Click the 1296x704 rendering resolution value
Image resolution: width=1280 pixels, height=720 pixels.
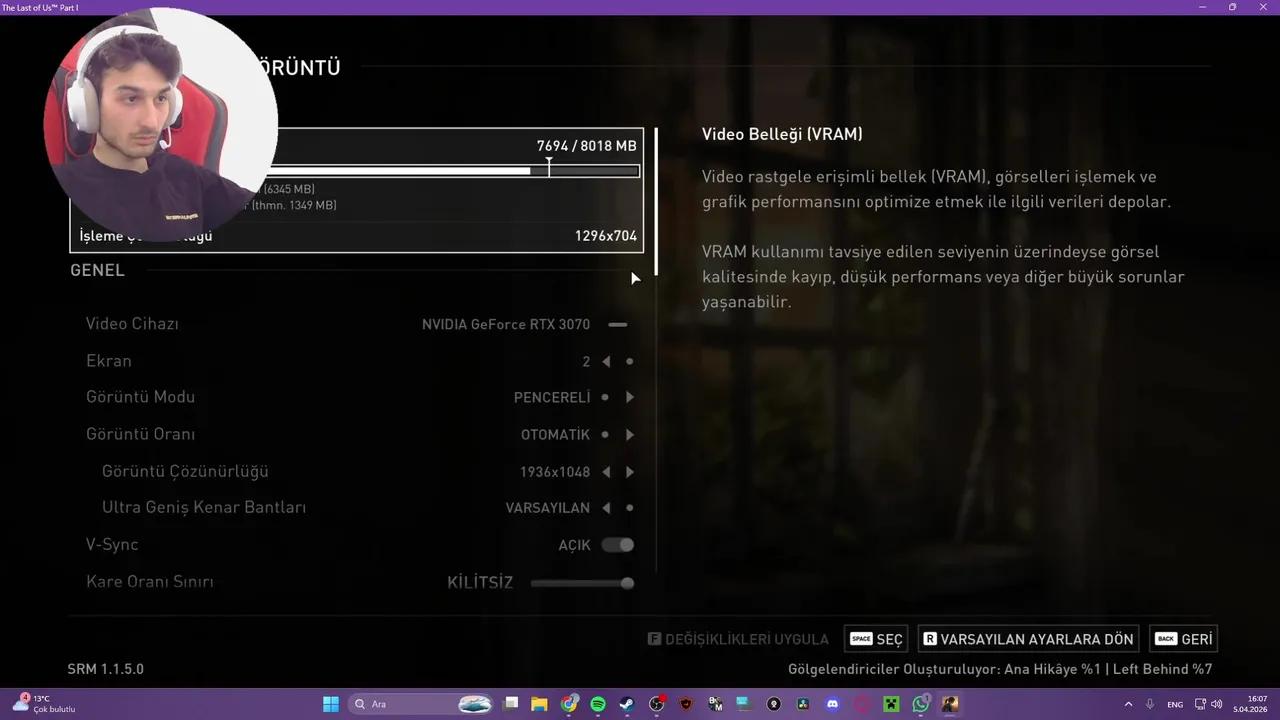(606, 236)
